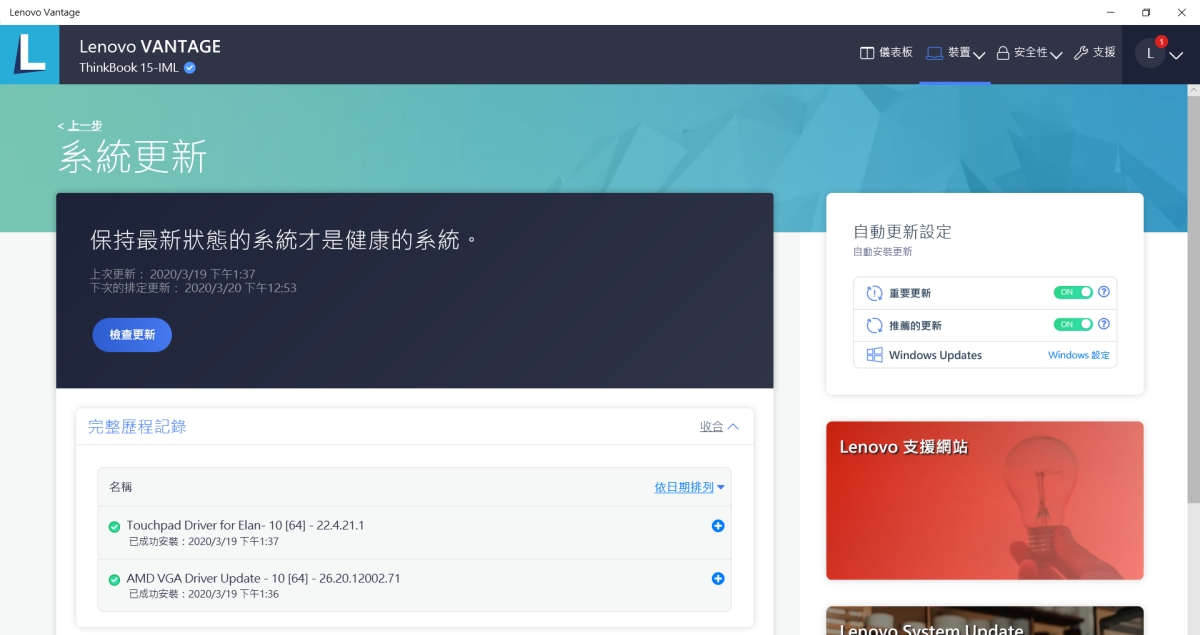Screen dimensions: 1200x635
Task: Maximize or restore the Lenovo Vantage window
Action: pos(1146,12)
